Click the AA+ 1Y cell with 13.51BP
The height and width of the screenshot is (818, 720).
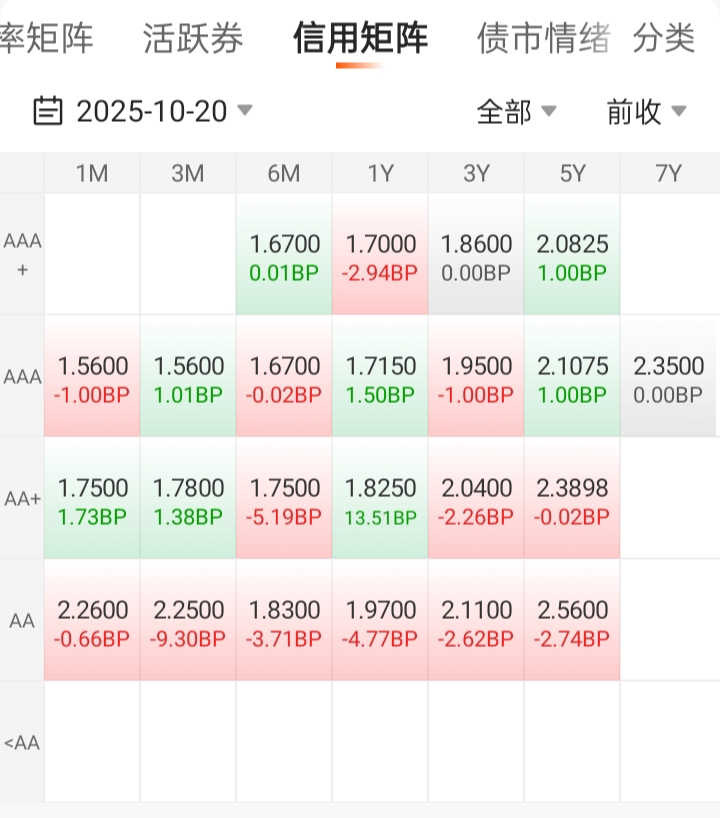click(380, 500)
